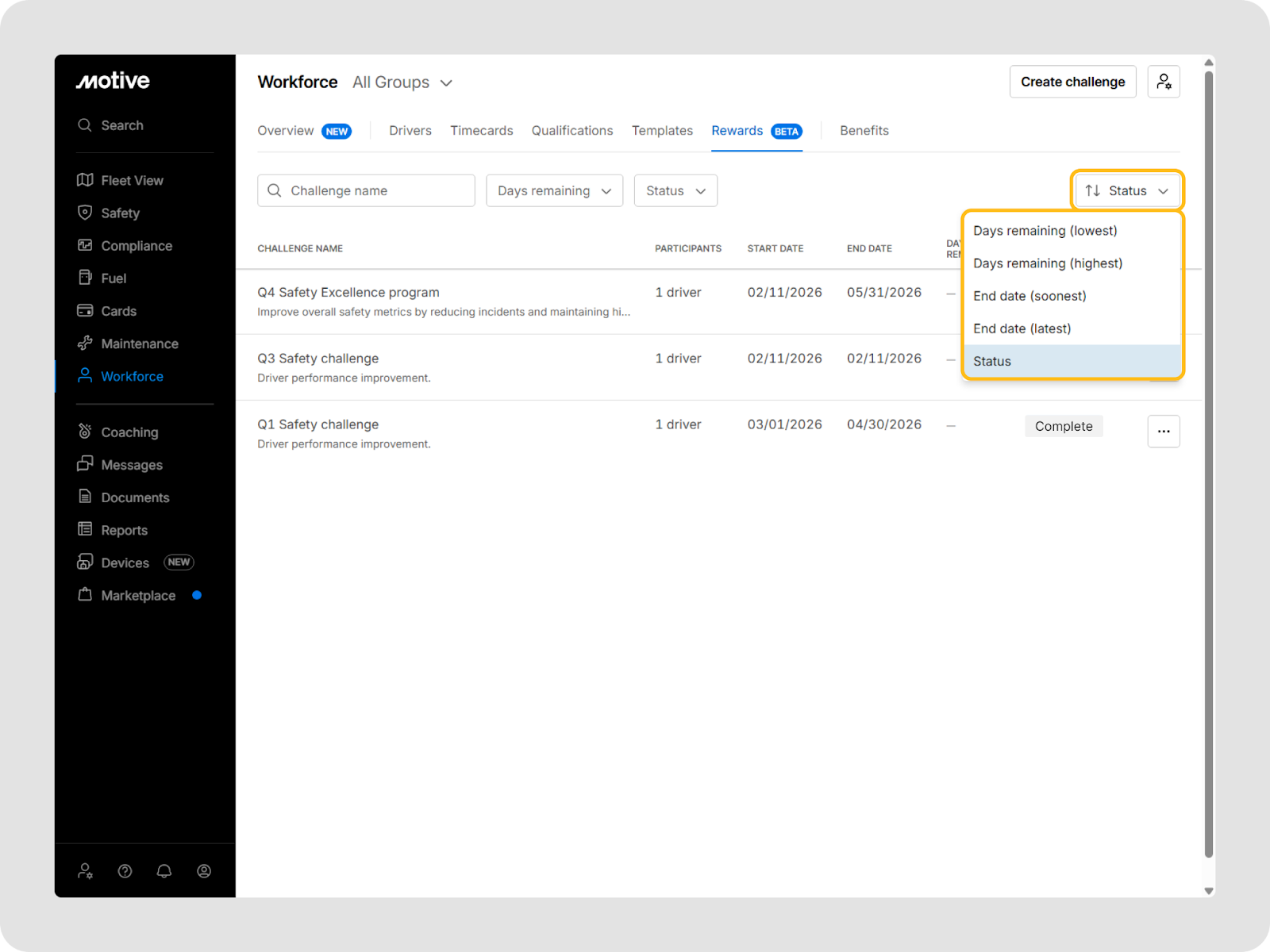
Task: Click the user settings icon beside Create challenge
Action: click(x=1163, y=82)
